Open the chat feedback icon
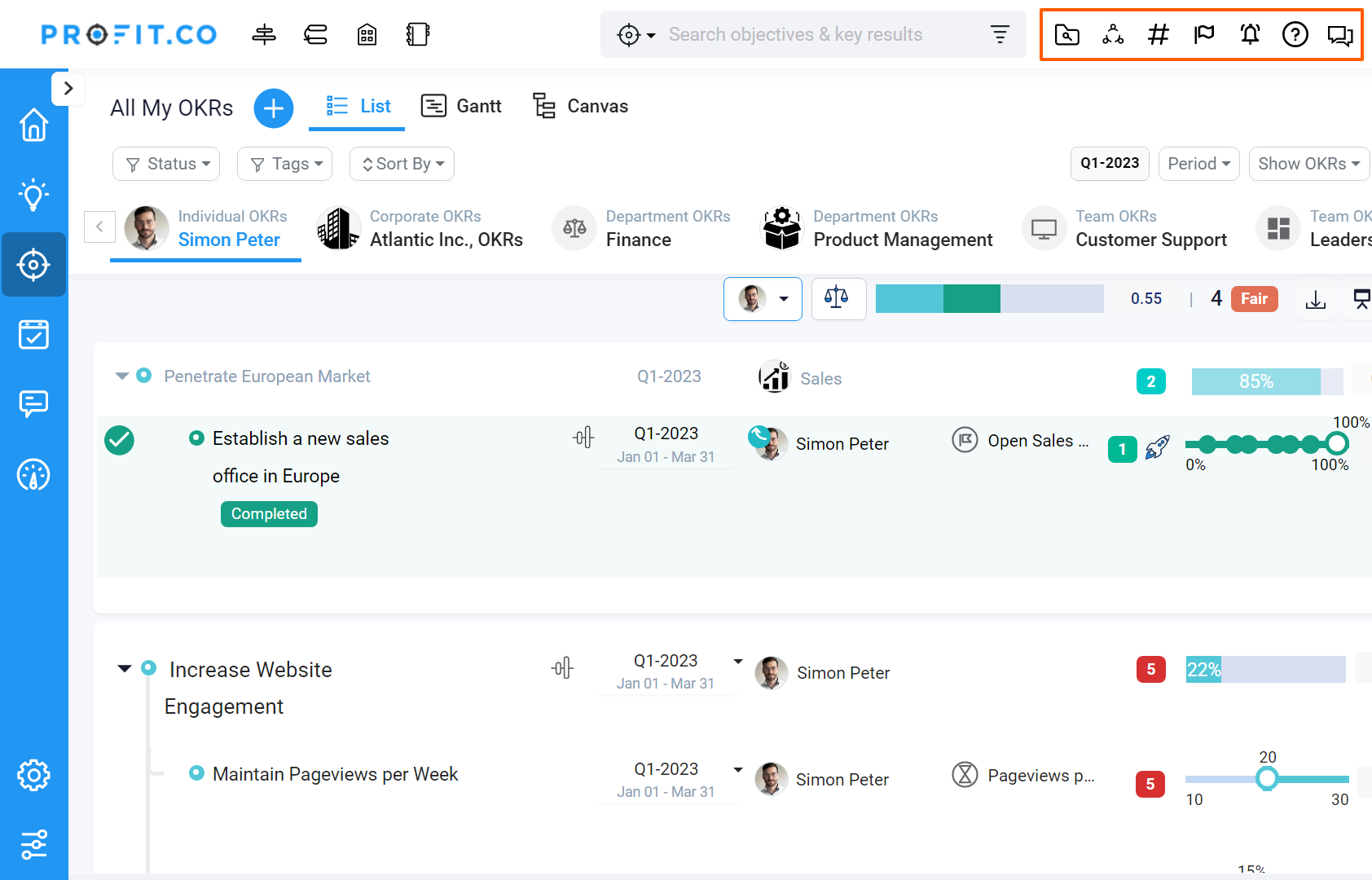Image resolution: width=1372 pixels, height=880 pixels. 1340,34
